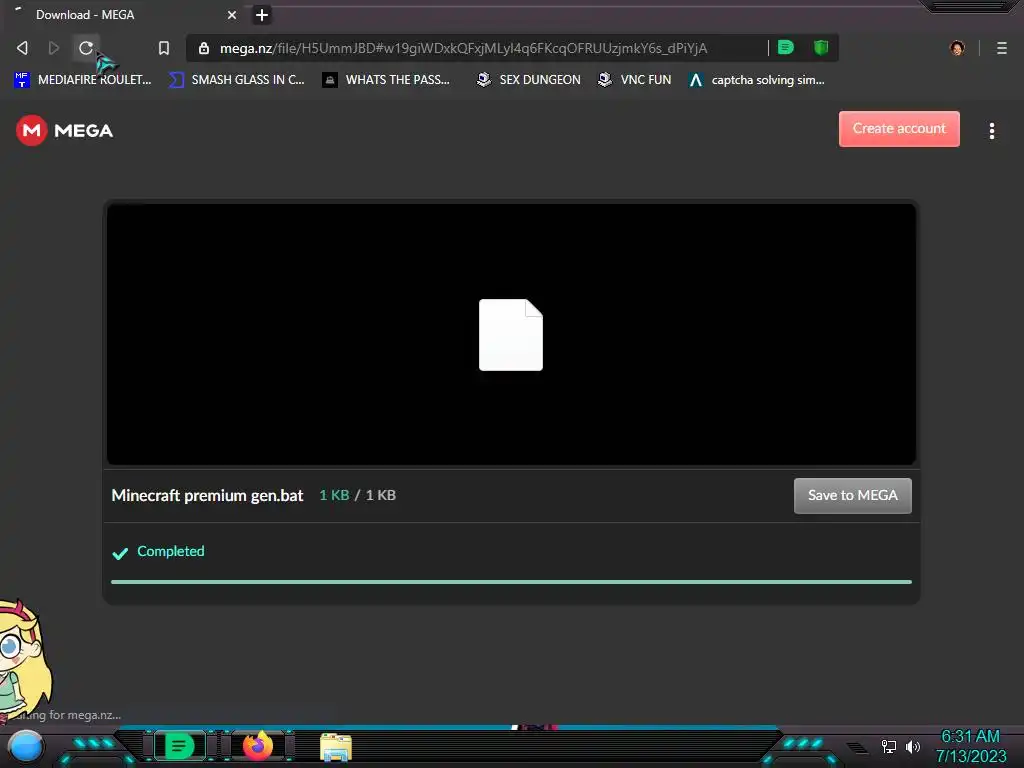Click the lock icon in address bar
This screenshot has height=768, width=1024.
(204, 48)
